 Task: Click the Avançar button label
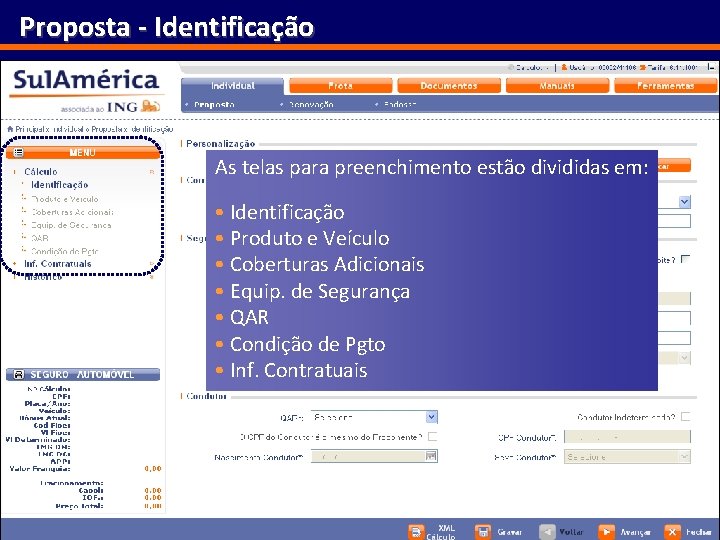click(636, 532)
